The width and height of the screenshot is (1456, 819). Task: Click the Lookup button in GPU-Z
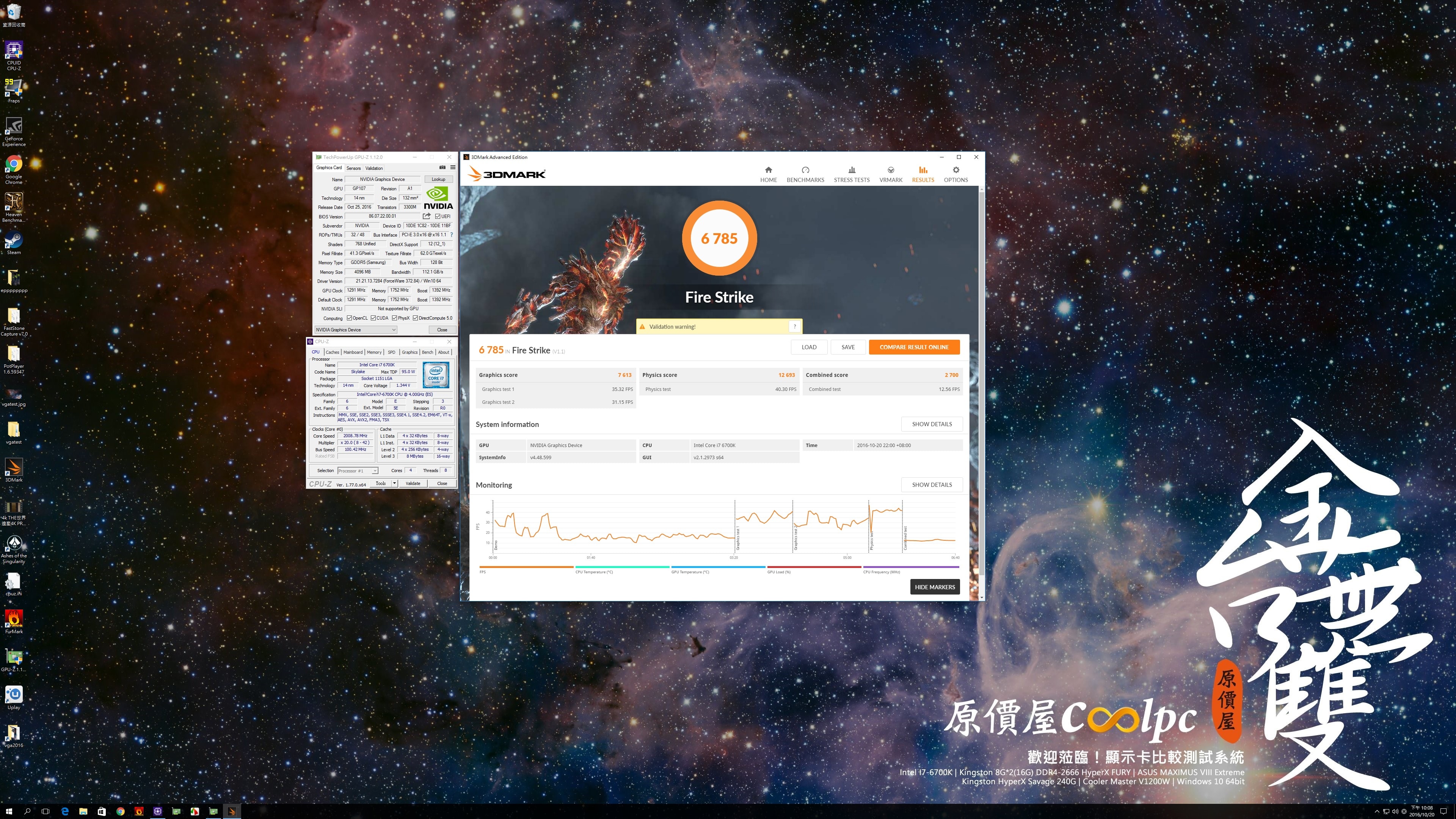coord(439,179)
